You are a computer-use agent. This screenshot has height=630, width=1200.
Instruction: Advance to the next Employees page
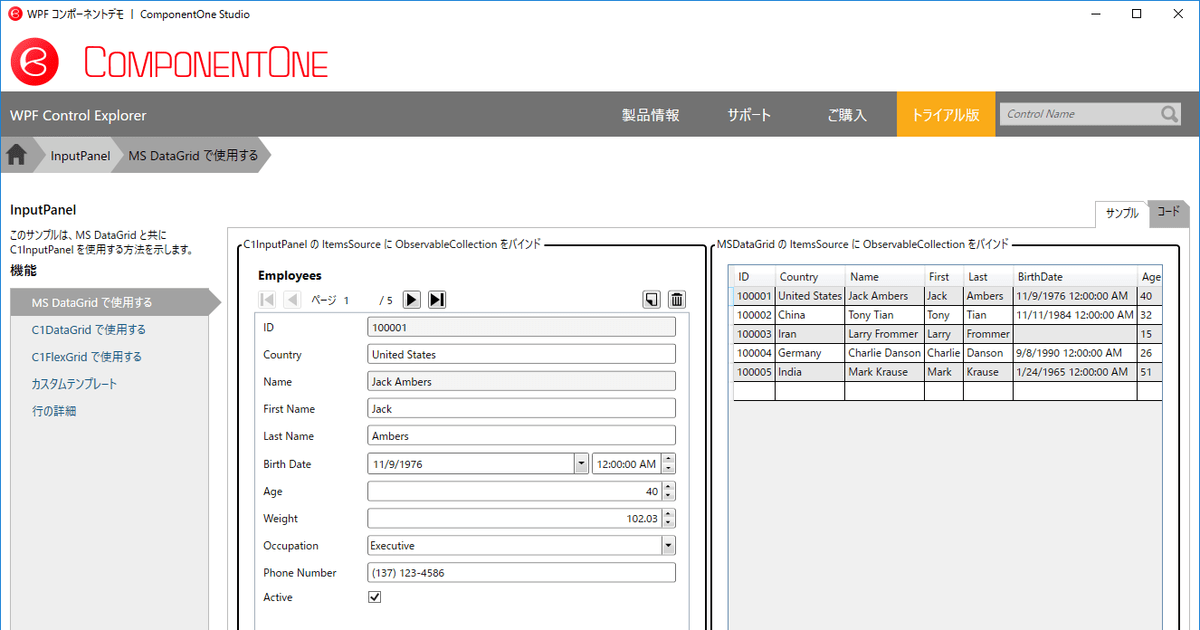coord(412,299)
